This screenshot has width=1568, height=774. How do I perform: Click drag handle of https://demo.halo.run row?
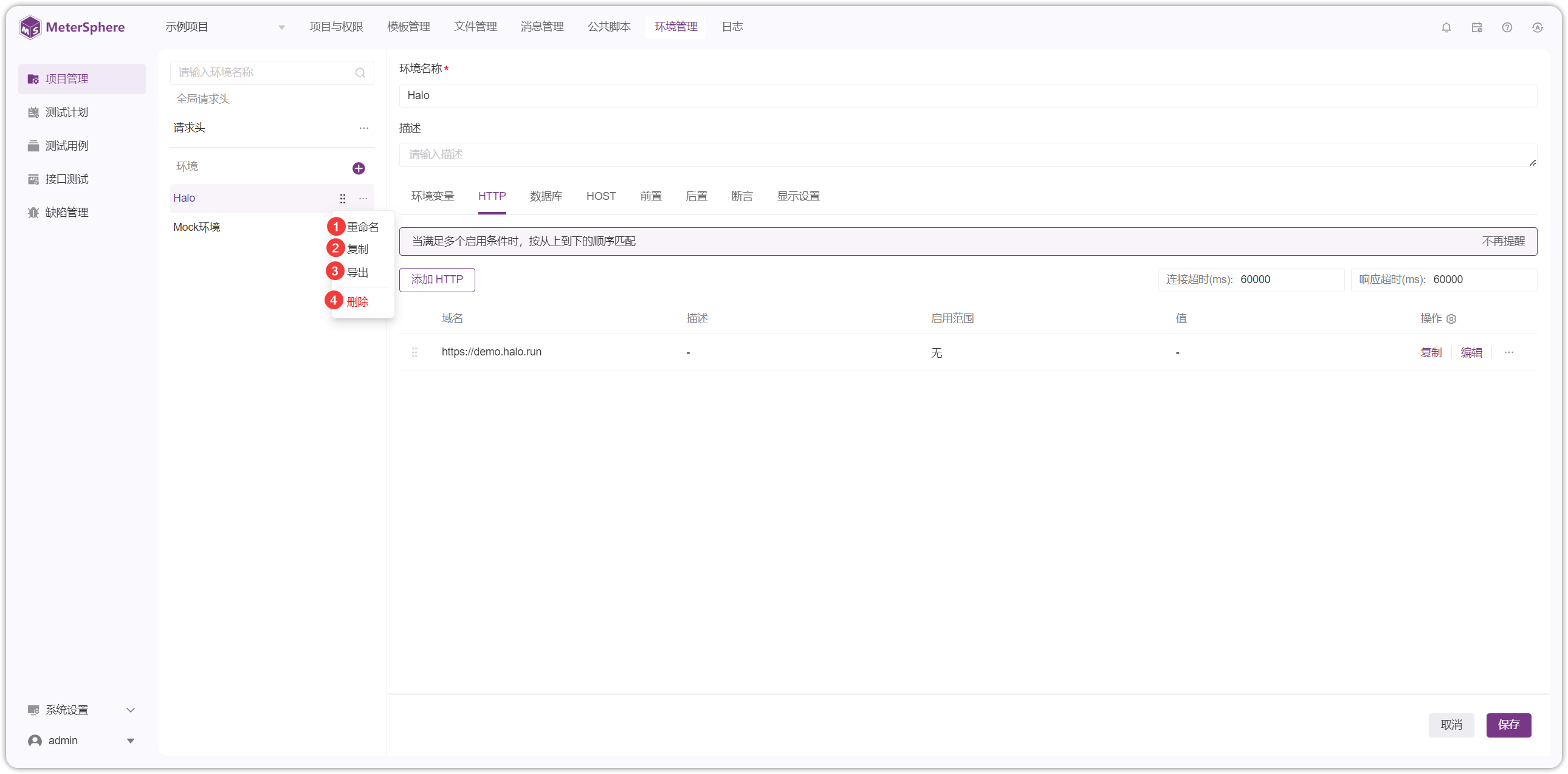point(414,353)
